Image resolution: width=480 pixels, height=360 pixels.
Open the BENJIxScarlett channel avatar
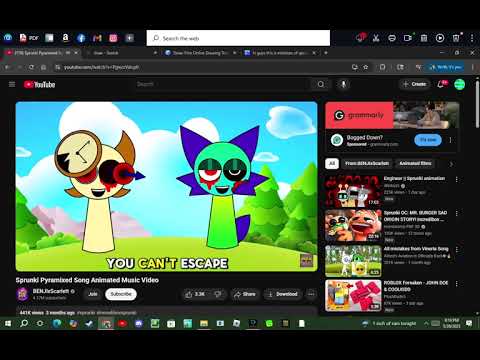pyautogui.click(x=23, y=294)
